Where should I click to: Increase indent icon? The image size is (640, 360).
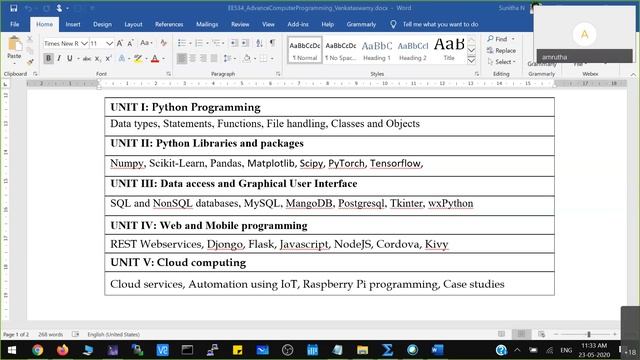click(245, 43)
